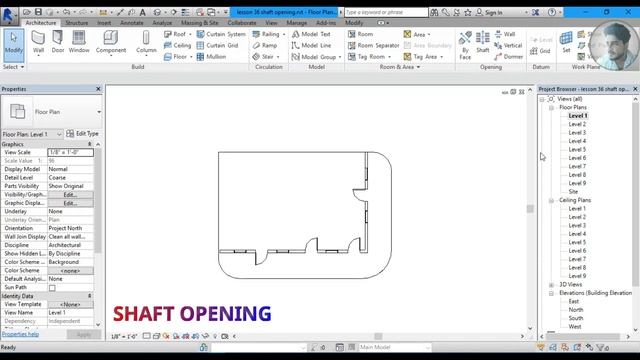Expand Room & Area panel dropdown
This screenshot has height=360, width=640.
coord(400,67)
